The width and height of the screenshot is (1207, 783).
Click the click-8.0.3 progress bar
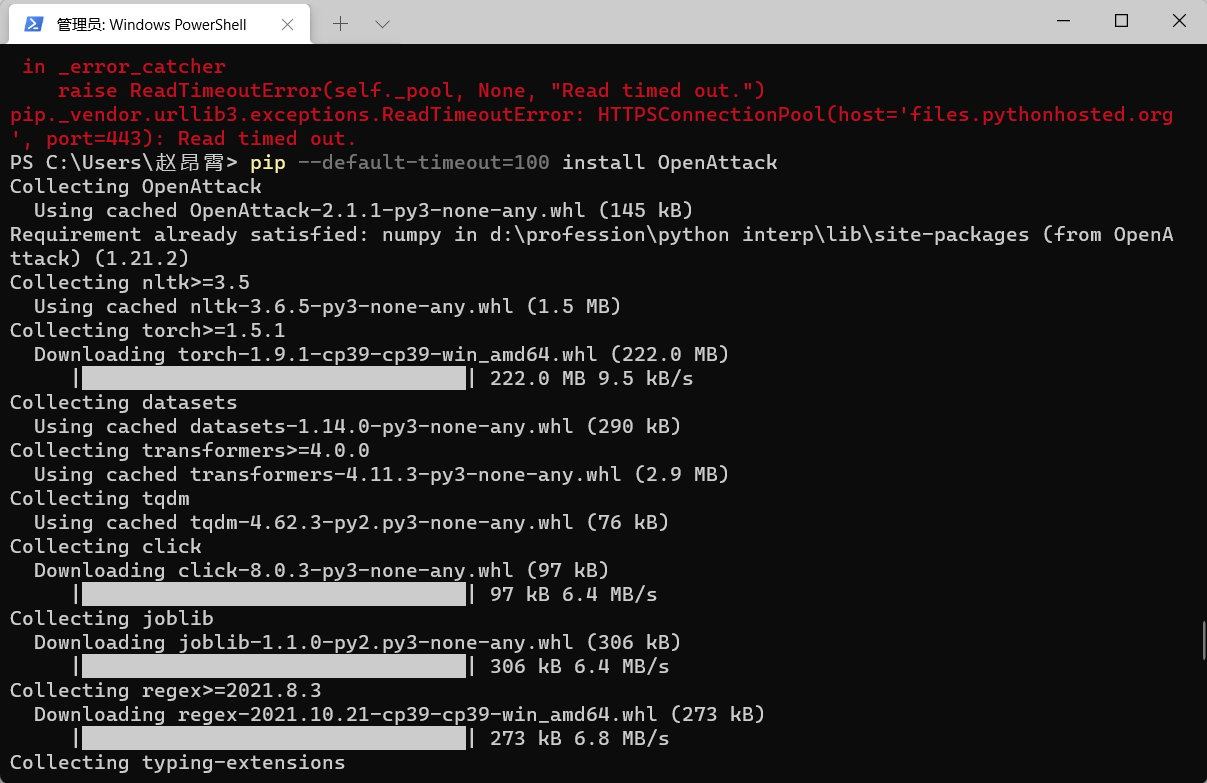coord(270,594)
